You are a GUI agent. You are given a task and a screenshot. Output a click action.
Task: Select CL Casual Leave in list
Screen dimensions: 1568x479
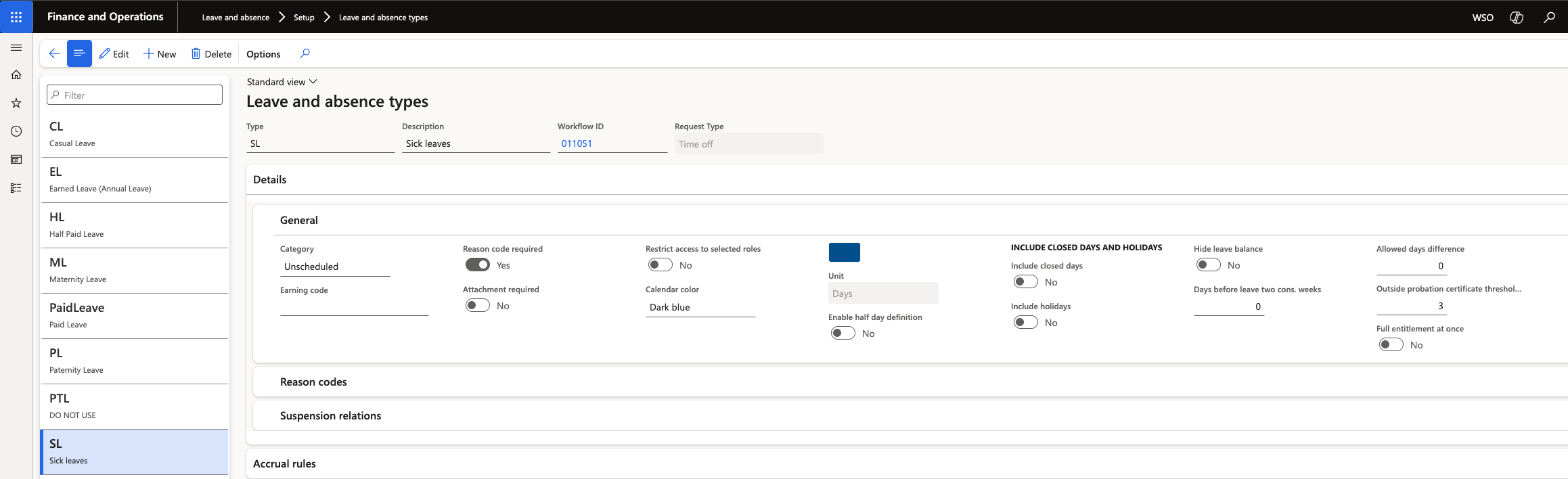(x=135, y=135)
